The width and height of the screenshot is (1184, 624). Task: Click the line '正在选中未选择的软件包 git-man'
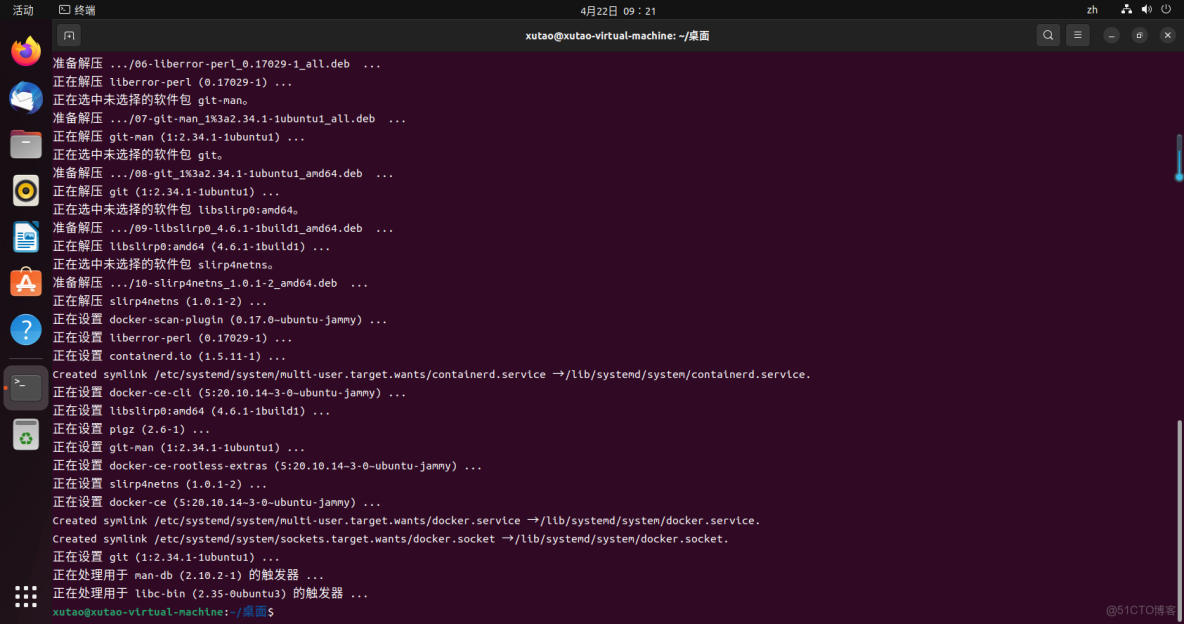click(150, 100)
